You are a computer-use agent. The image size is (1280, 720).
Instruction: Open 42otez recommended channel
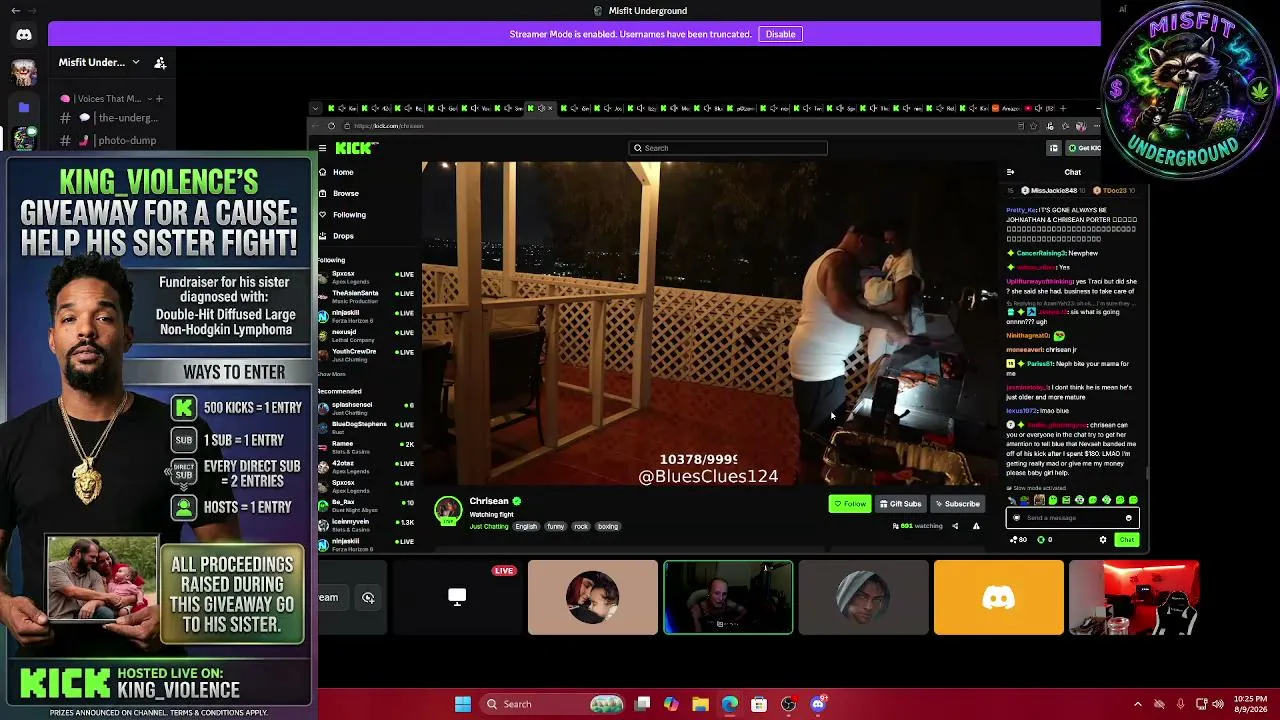[366, 465]
